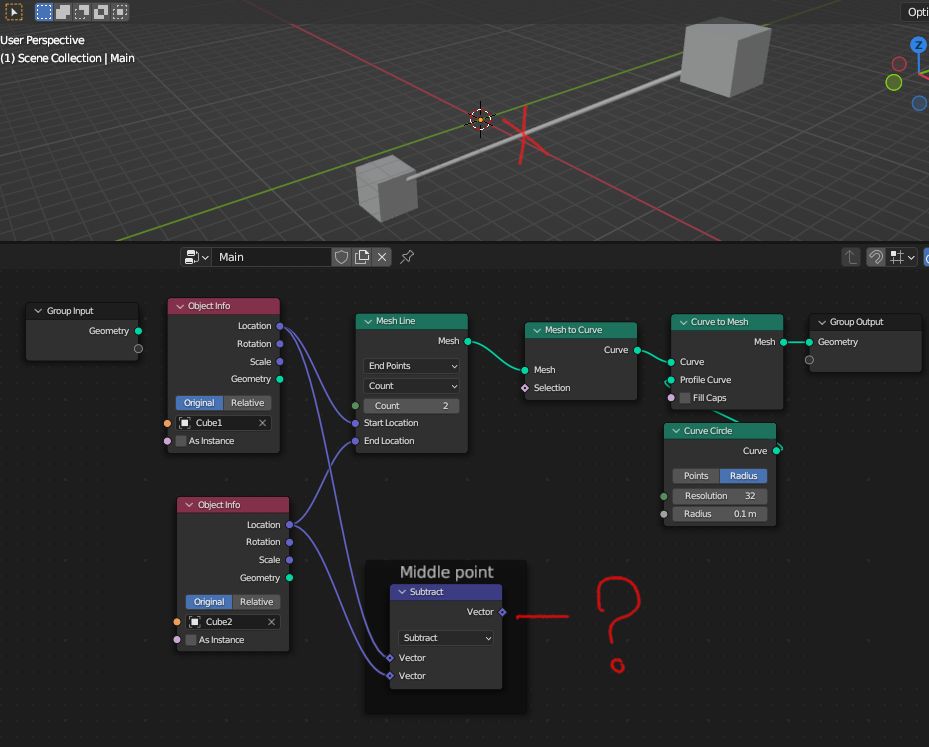Image resolution: width=929 pixels, height=747 pixels.
Task: Click the Mesh to Curve Selection socket
Action: 525,388
